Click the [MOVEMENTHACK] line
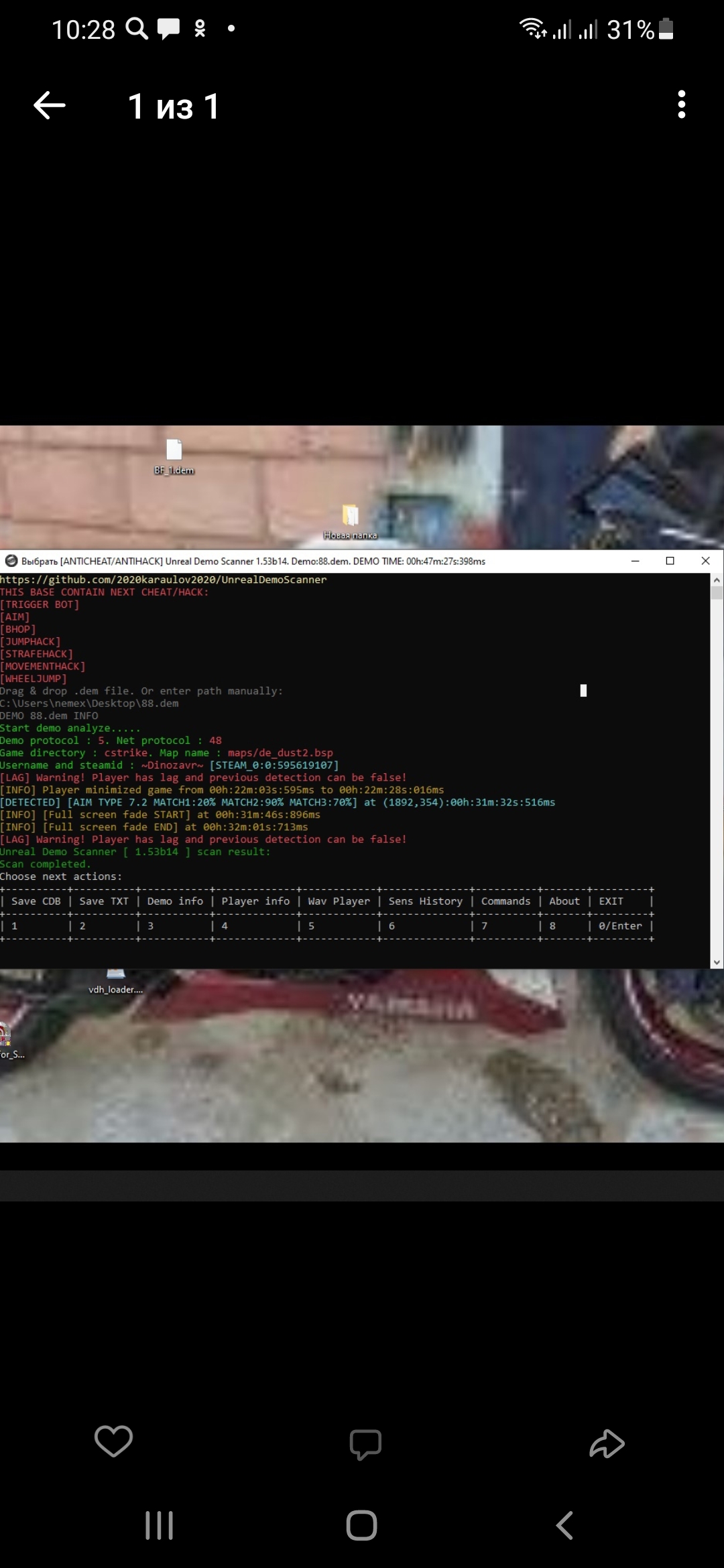724x1568 pixels. pos(43,667)
